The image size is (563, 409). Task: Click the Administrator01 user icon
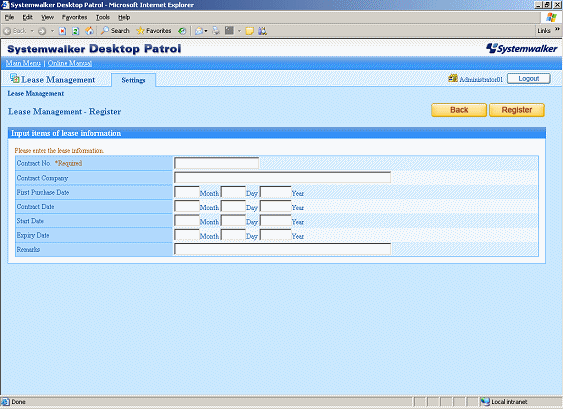point(453,78)
